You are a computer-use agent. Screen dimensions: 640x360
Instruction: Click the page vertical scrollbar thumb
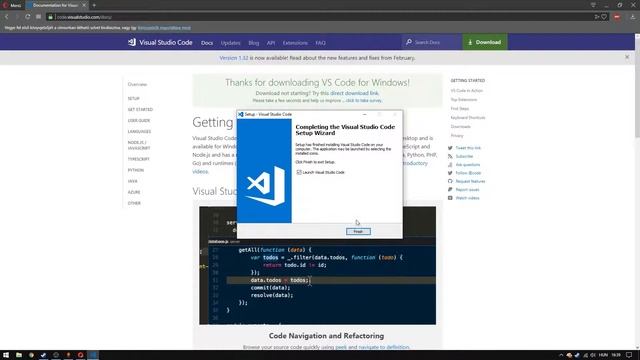tap(637, 88)
